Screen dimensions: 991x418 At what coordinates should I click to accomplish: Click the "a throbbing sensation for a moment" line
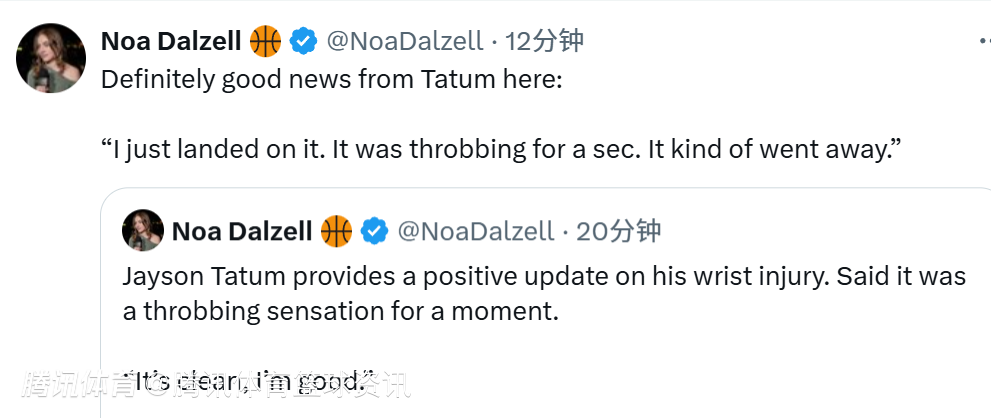click(x=340, y=310)
